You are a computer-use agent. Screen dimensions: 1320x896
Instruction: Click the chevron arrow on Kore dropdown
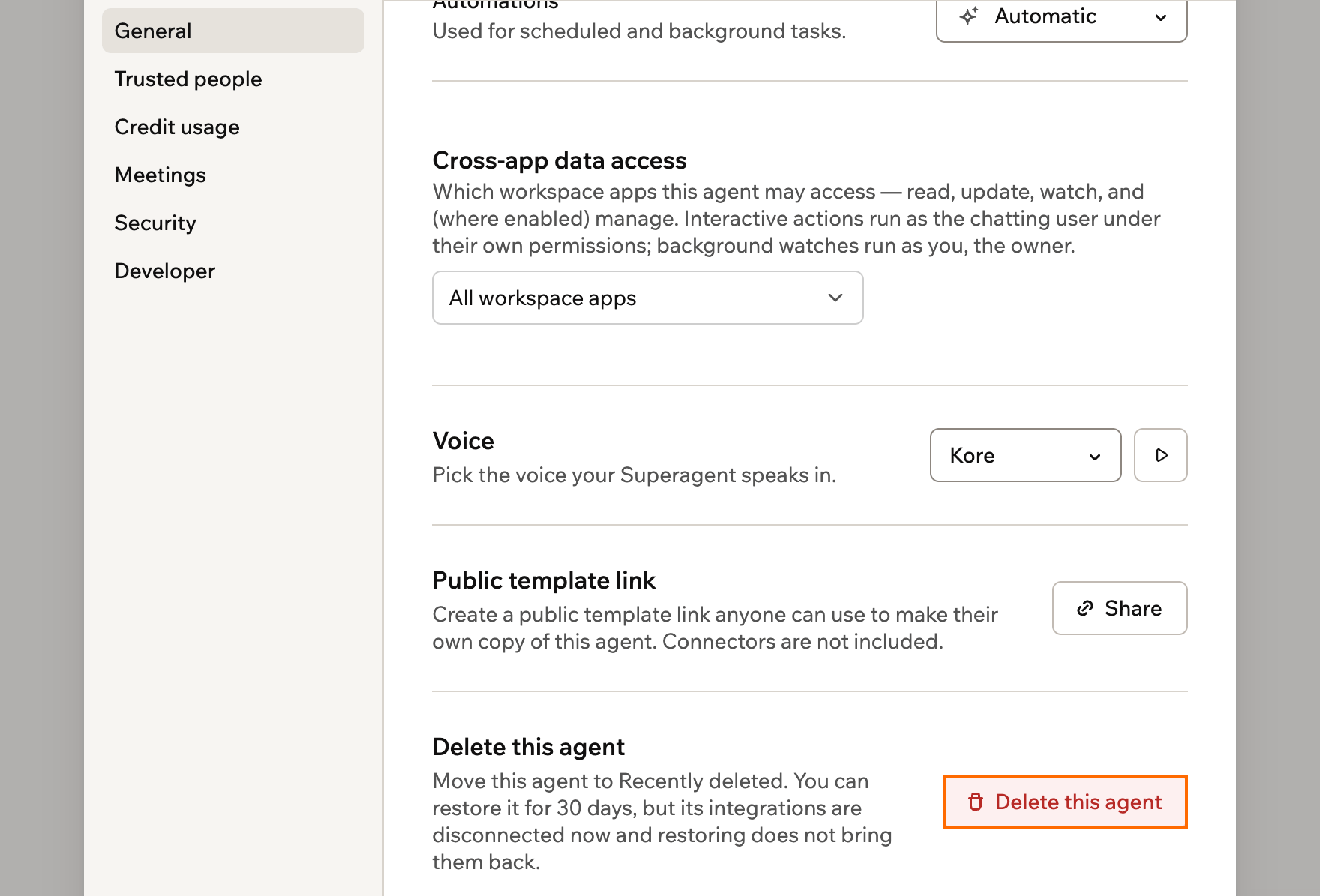point(1095,457)
